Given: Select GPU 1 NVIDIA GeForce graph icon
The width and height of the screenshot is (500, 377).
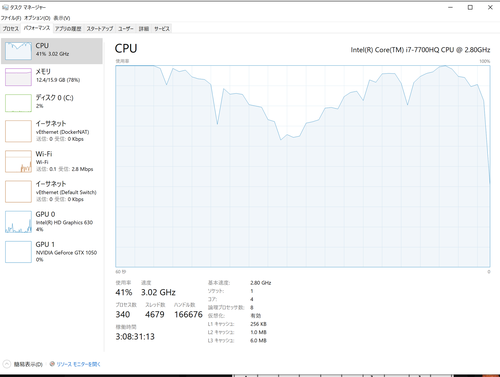Looking at the screenshot, I should tap(18, 252).
